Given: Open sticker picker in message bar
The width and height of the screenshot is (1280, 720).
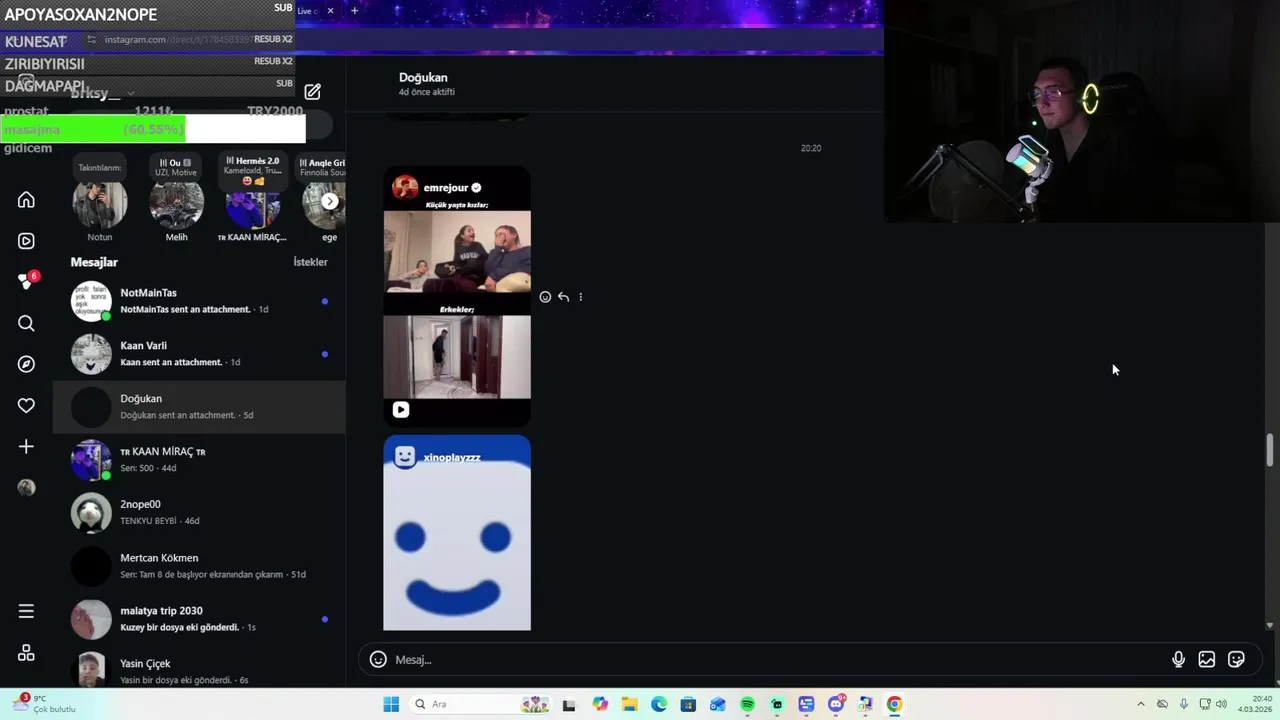Looking at the screenshot, I should click(x=1236, y=659).
